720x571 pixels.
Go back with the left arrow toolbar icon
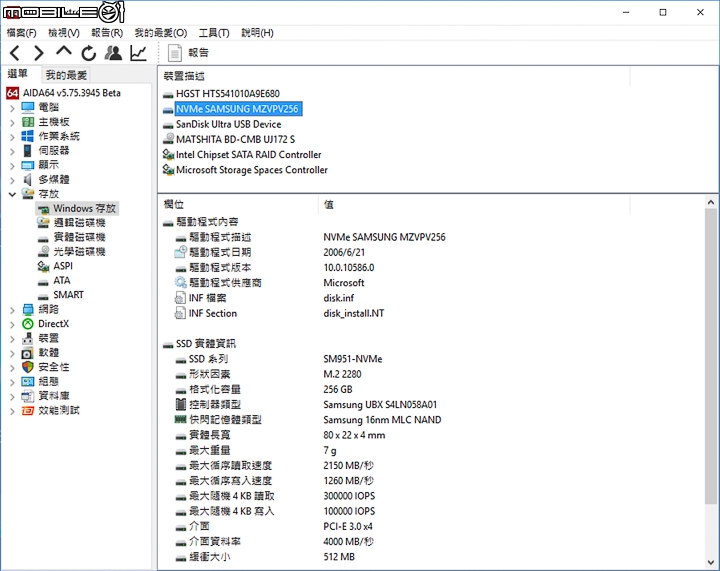[x=15, y=53]
